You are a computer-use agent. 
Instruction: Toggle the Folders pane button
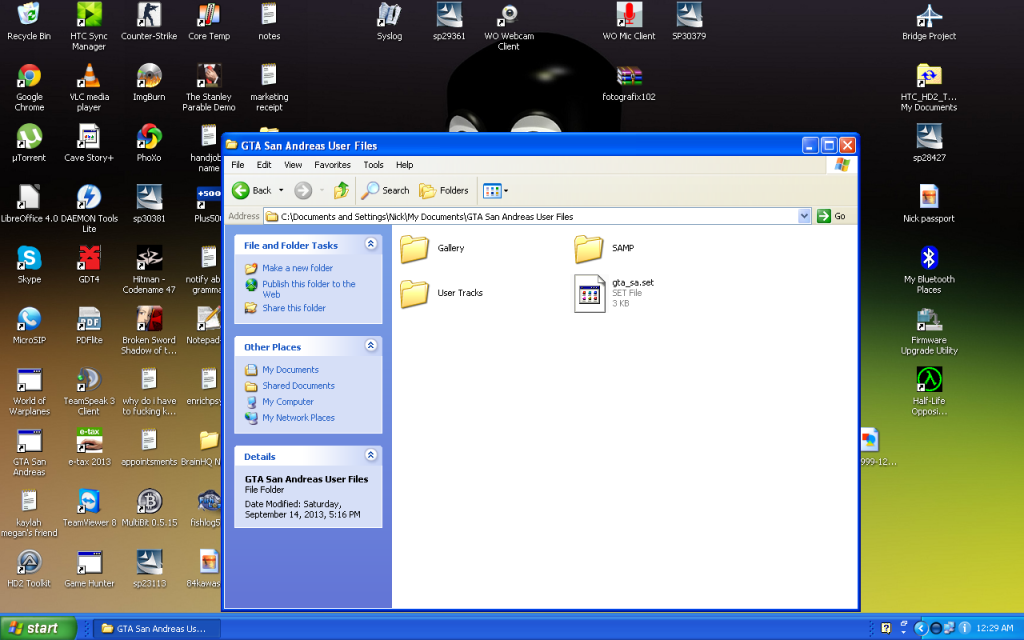point(444,190)
